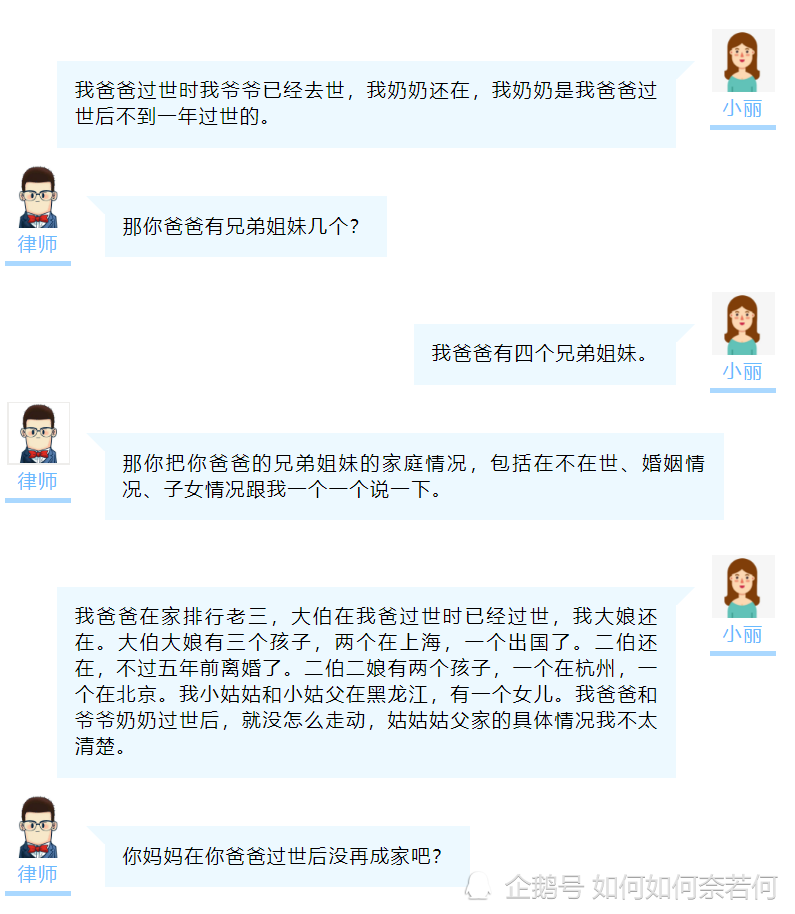Click 小丽's avatar beside the first message
The width and height of the screenshot is (795, 914).
coord(743,61)
